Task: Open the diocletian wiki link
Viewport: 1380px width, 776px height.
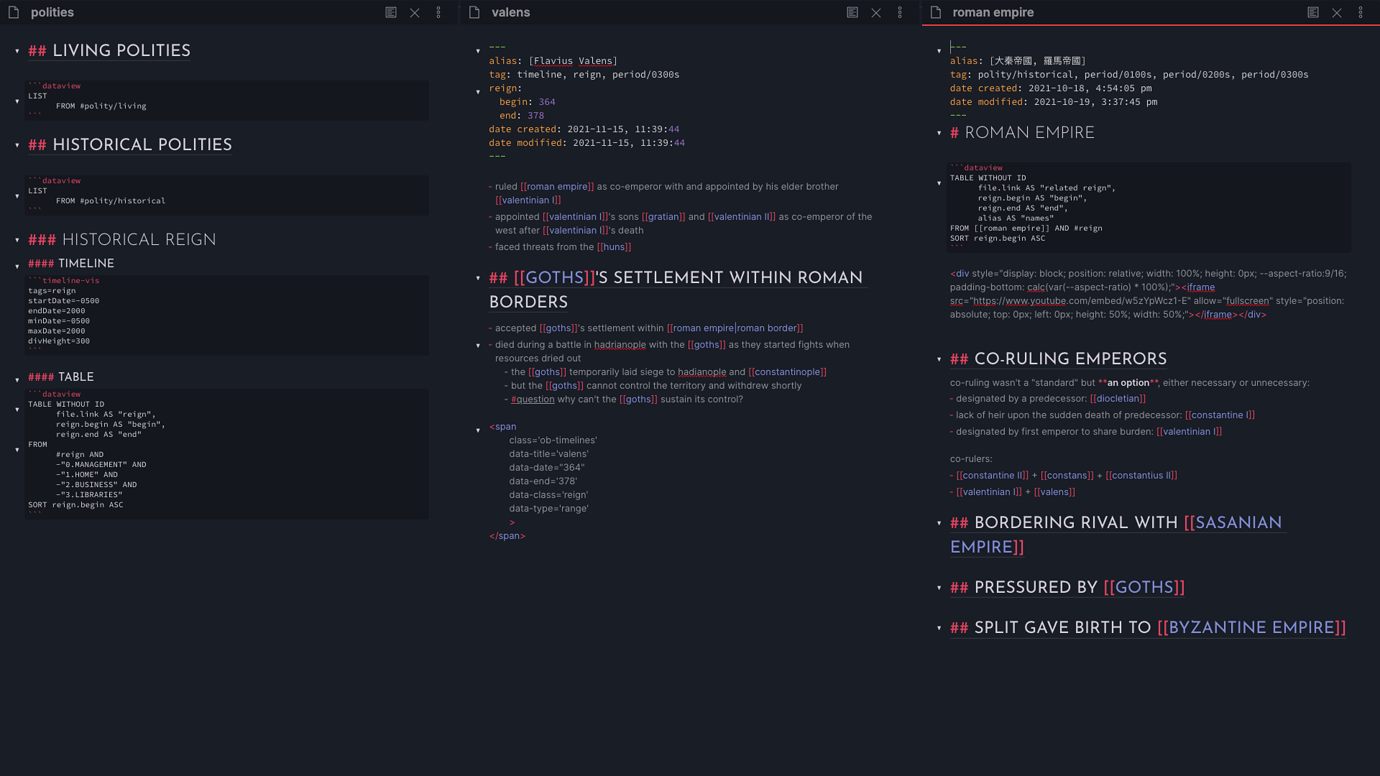Action: [x=1117, y=398]
